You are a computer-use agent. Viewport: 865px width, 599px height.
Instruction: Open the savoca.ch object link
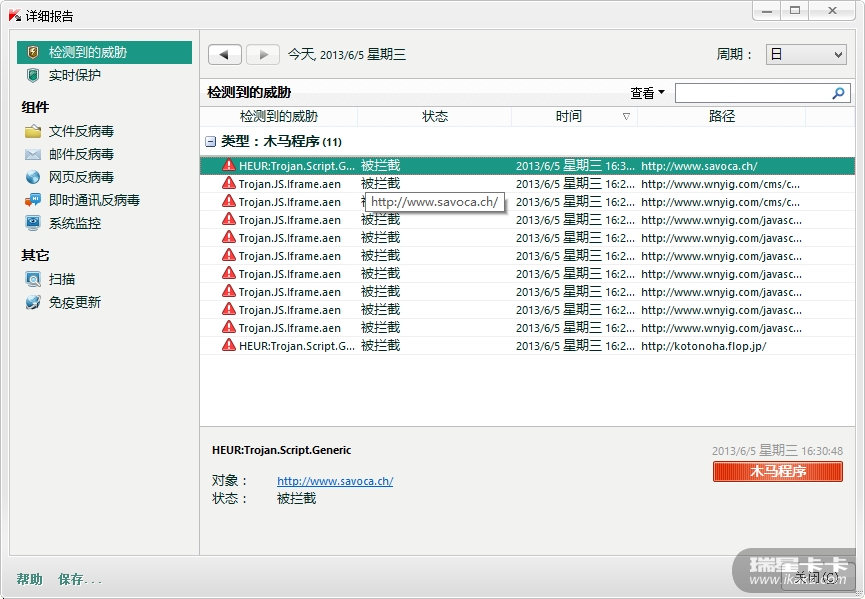[335, 481]
